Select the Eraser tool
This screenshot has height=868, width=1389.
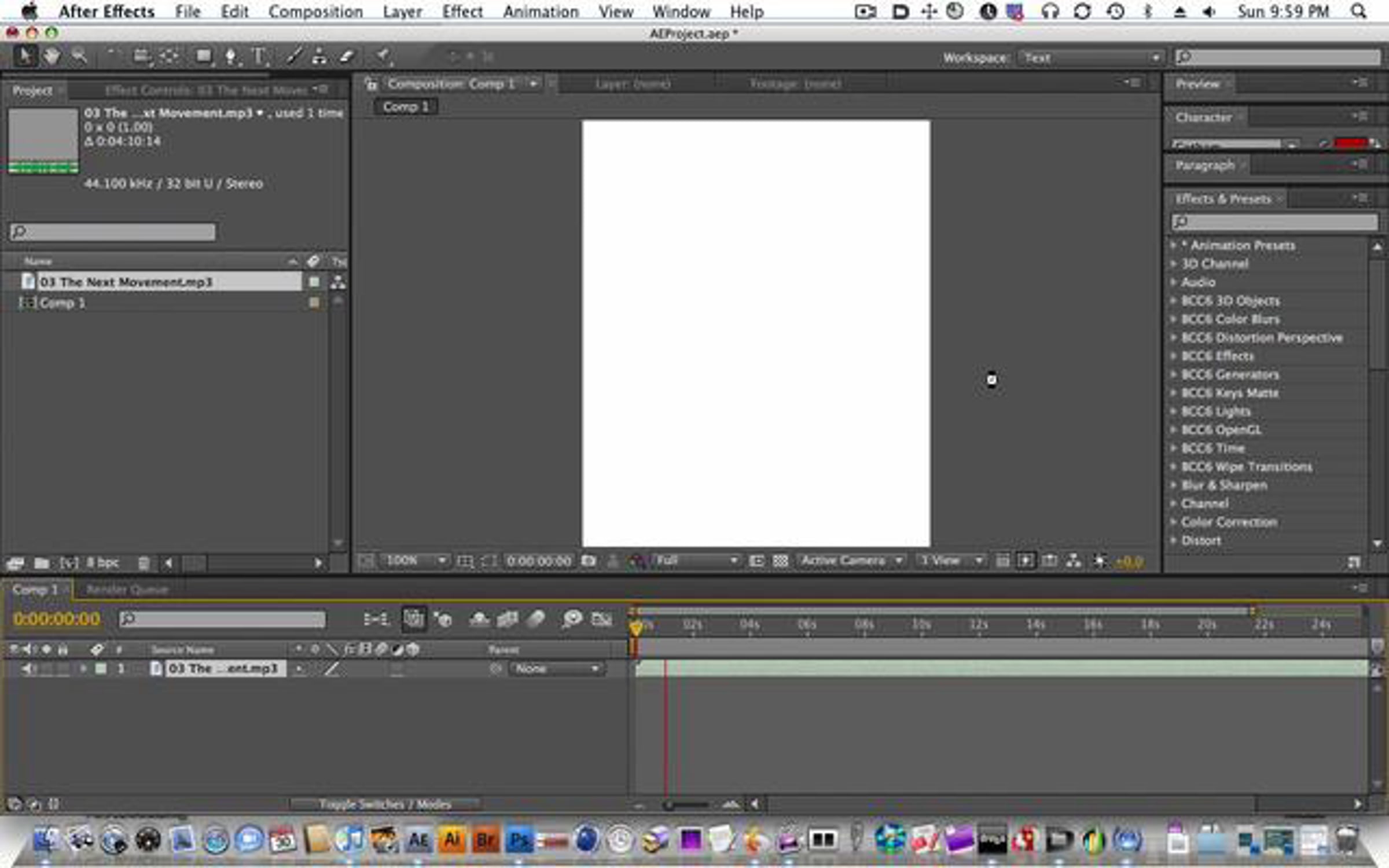click(x=346, y=57)
